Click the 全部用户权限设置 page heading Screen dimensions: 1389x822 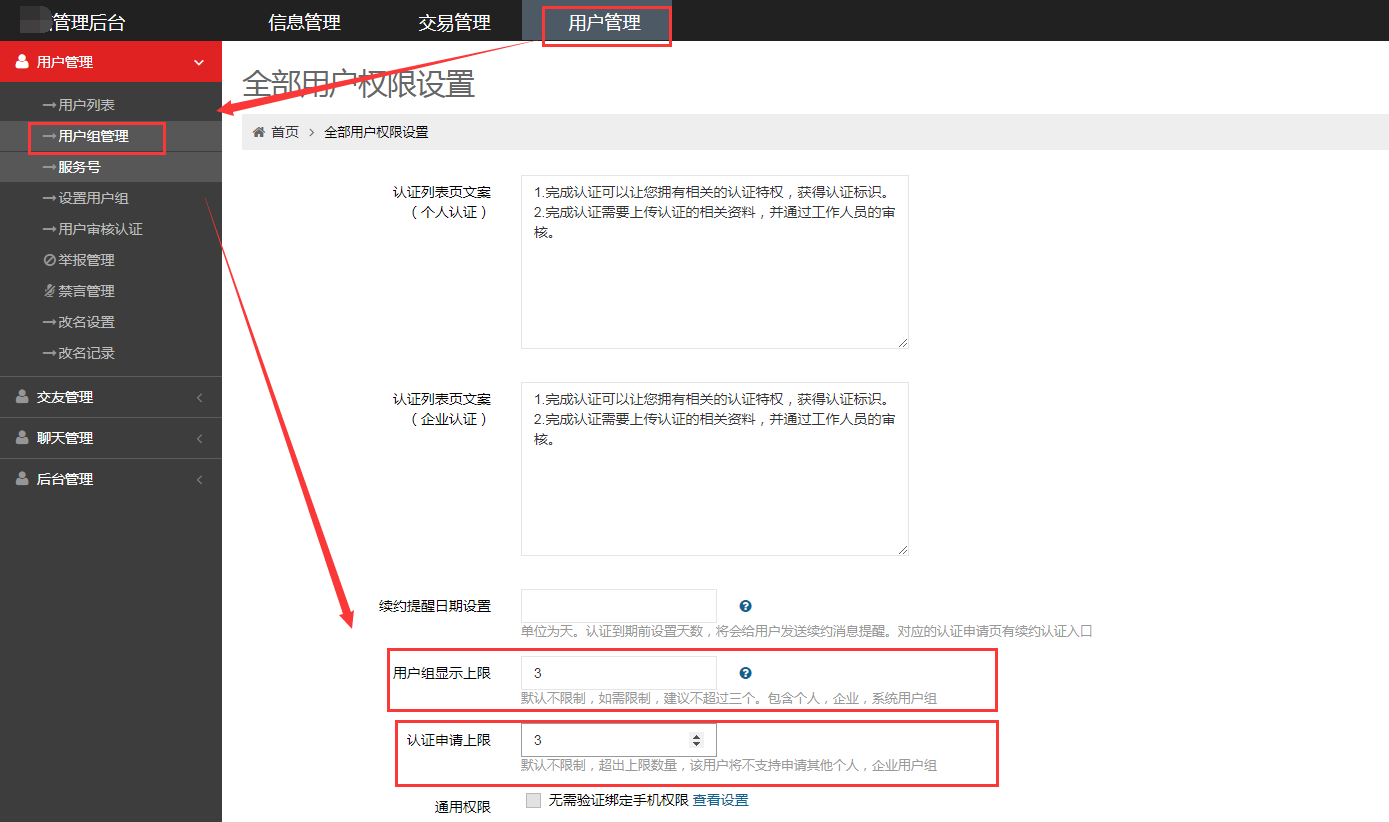click(x=358, y=84)
